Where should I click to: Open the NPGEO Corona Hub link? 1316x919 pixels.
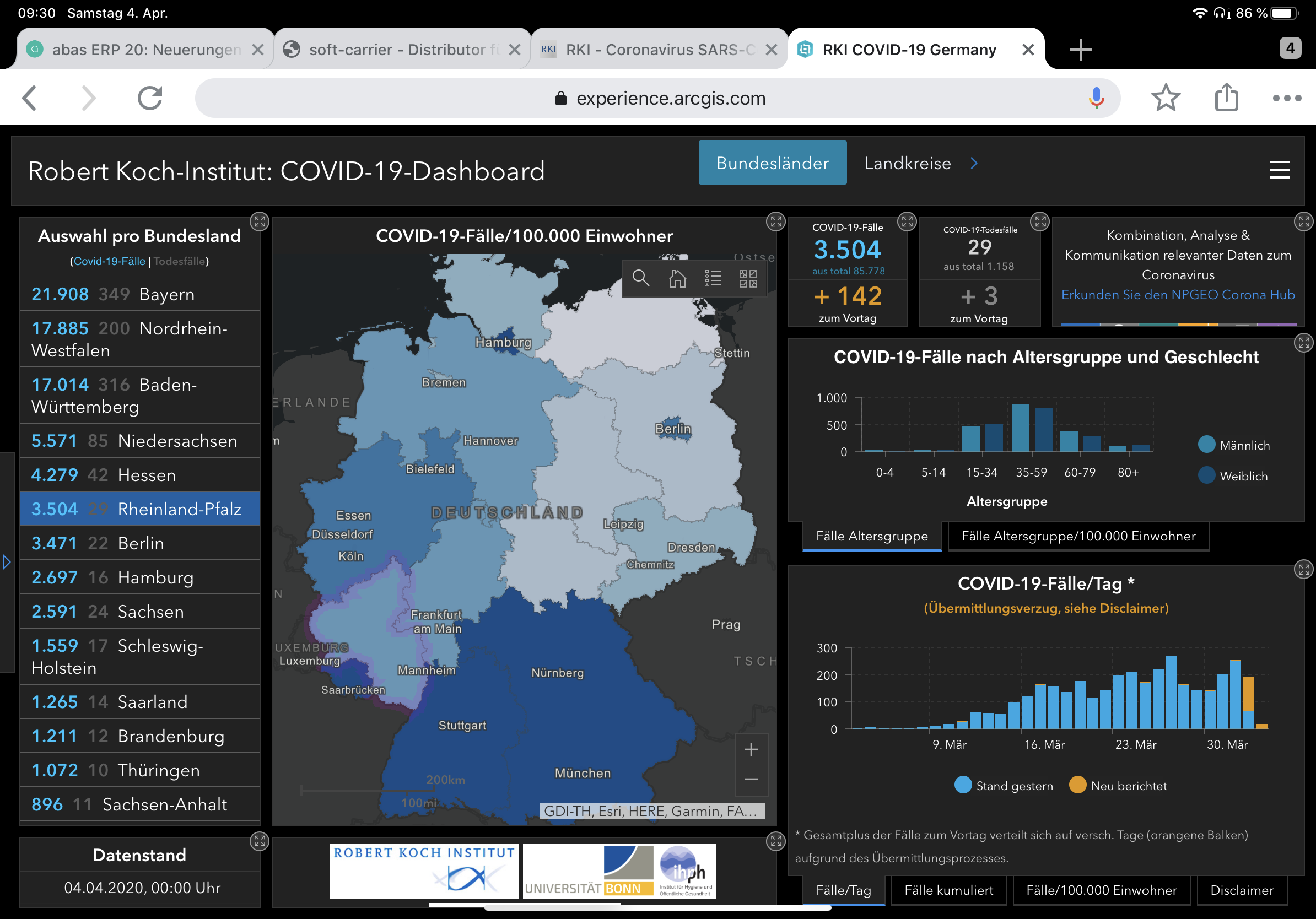pos(1177,295)
